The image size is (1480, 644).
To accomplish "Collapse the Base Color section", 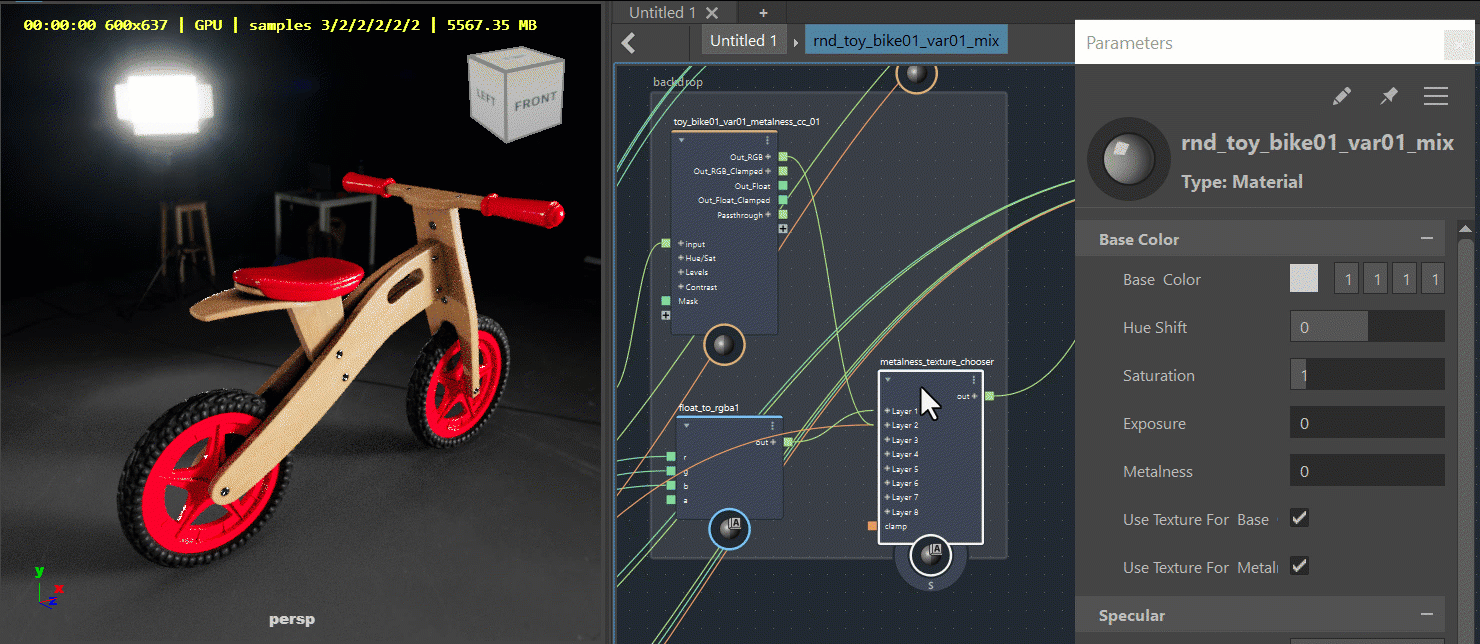I will [1429, 238].
